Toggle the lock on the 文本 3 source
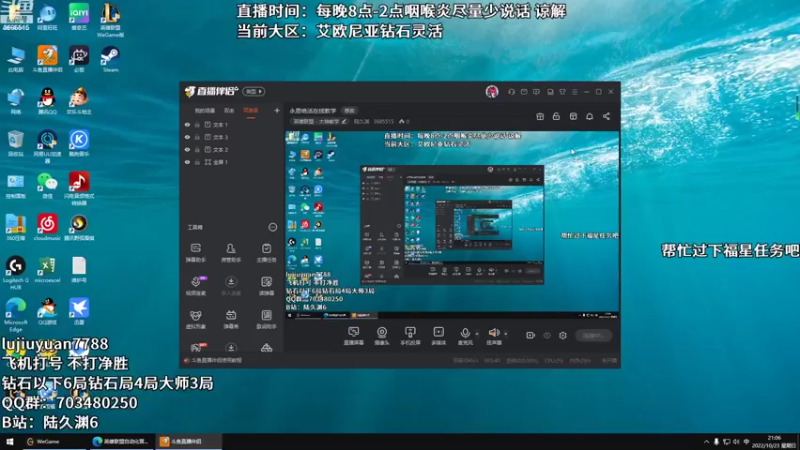 pyautogui.click(x=197, y=137)
